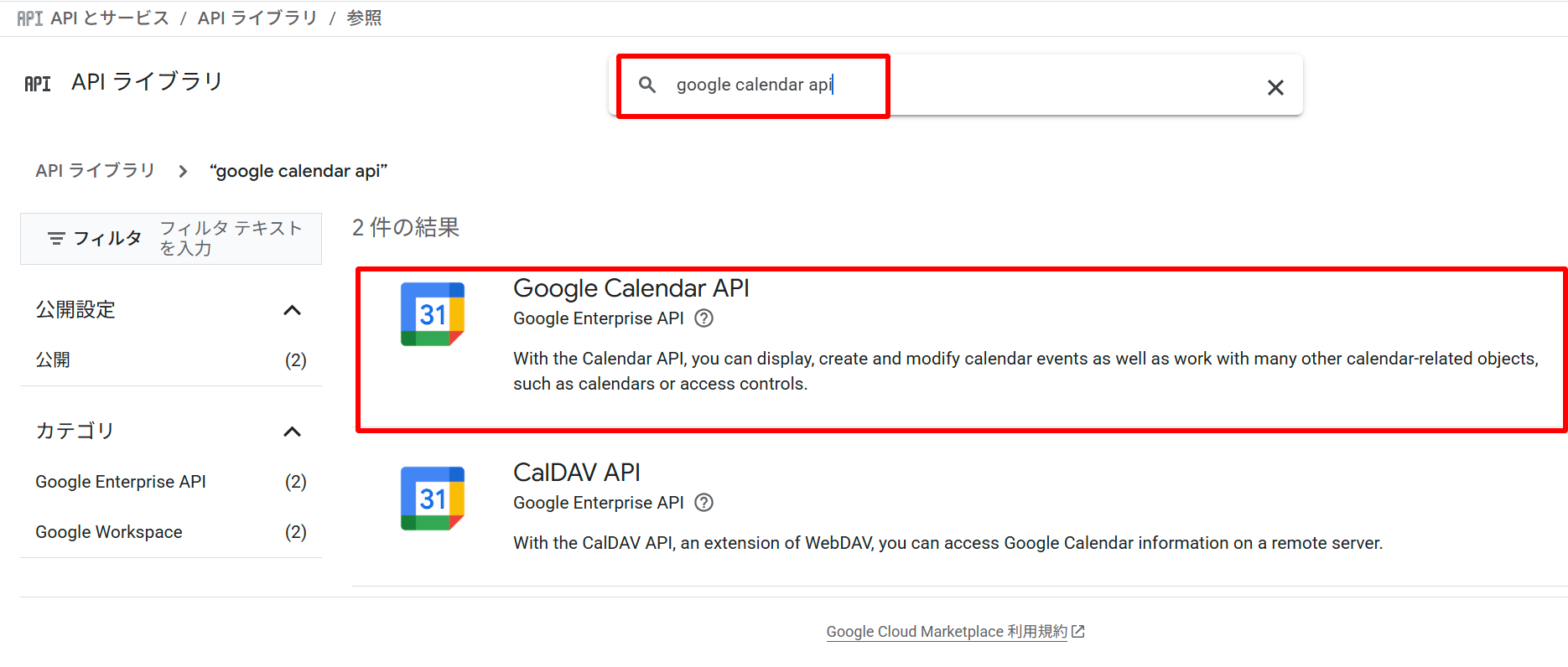Viewport: 1568px width, 667px height.
Task: Filter by Google Enterprise API category
Action: 171,482
